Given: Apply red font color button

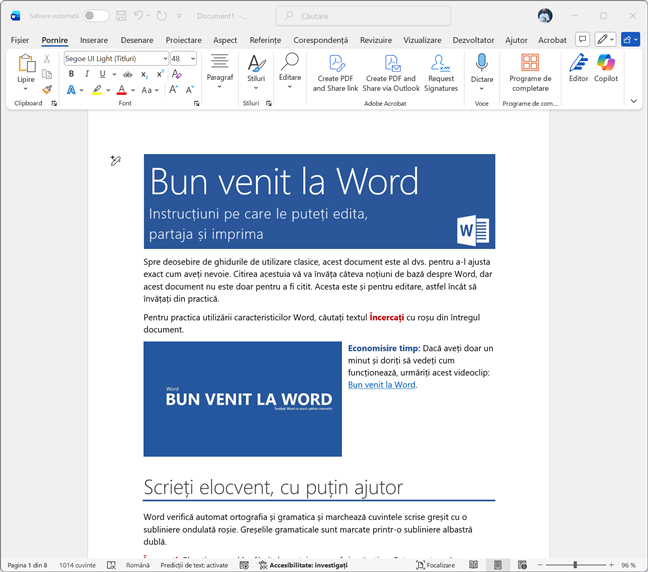Looking at the screenshot, I should click(122, 90).
